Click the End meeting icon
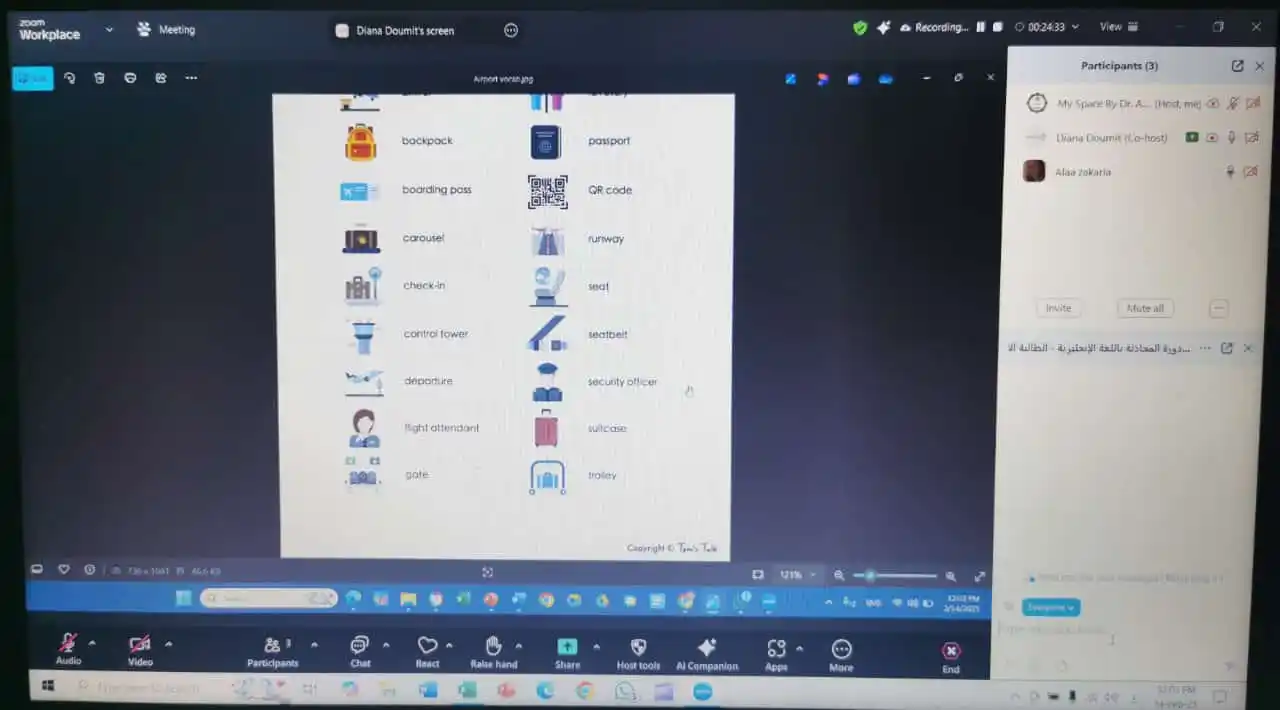Viewport: 1280px width, 710px height. point(951,651)
